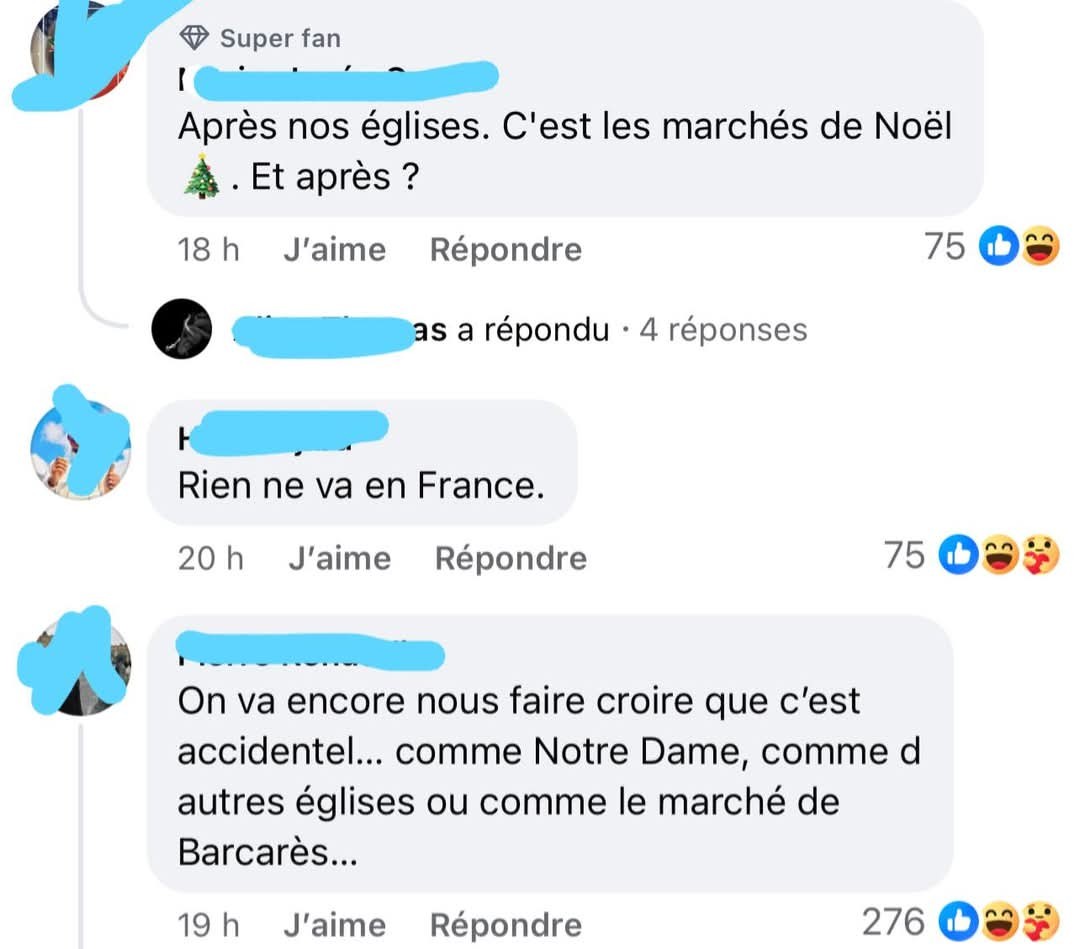Click the Super fan diamond badge icon
Image resolution: width=1080 pixels, height=949 pixels.
pyautogui.click(x=194, y=38)
